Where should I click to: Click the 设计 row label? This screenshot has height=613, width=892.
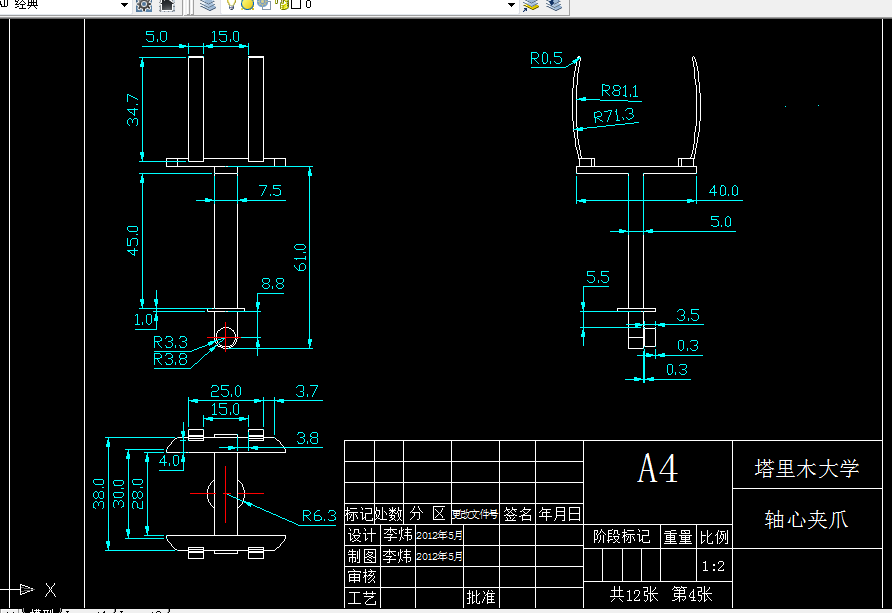pyautogui.click(x=362, y=535)
